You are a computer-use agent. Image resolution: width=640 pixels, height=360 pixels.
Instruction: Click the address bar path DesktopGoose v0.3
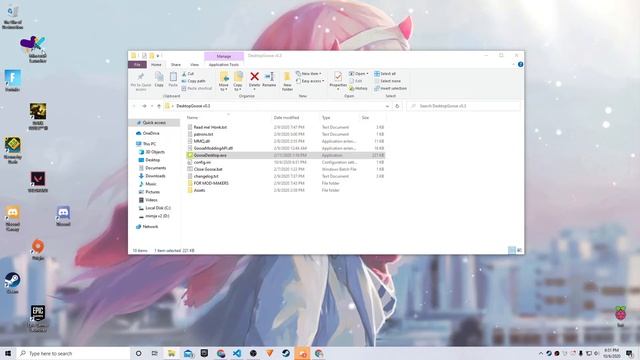point(193,106)
